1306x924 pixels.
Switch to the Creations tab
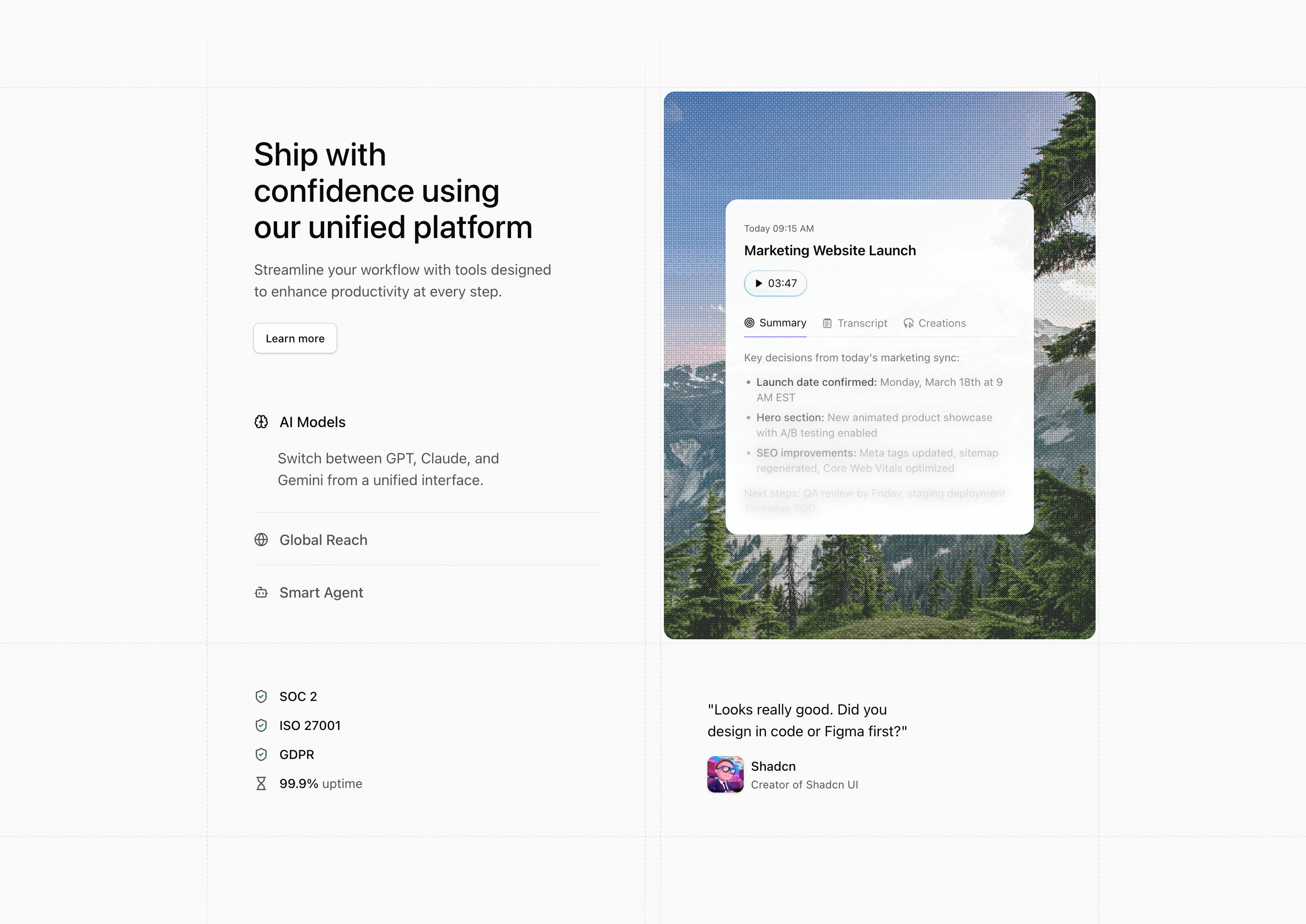tap(942, 323)
